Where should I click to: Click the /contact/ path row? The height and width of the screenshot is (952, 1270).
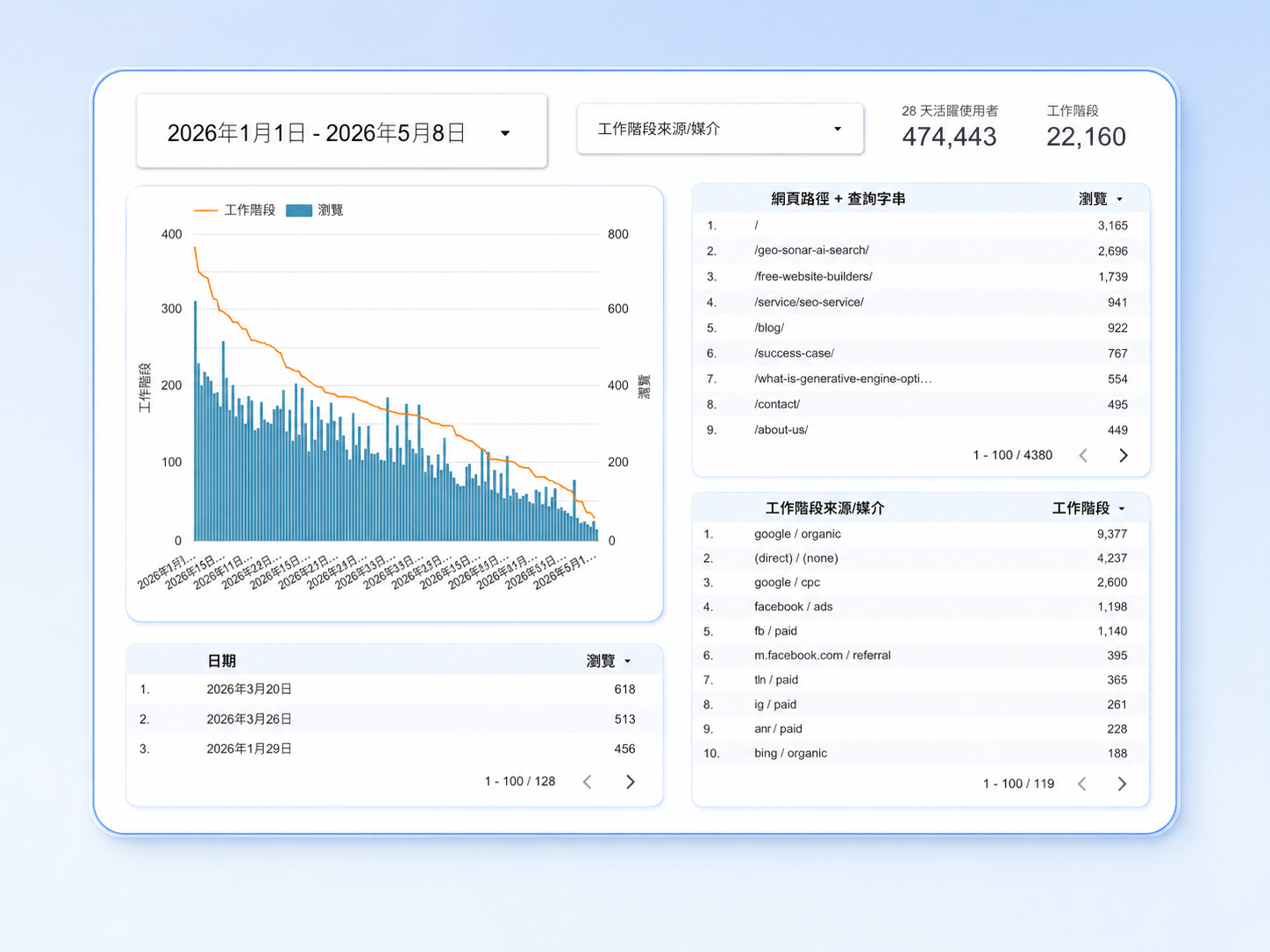[x=921, y=404]
